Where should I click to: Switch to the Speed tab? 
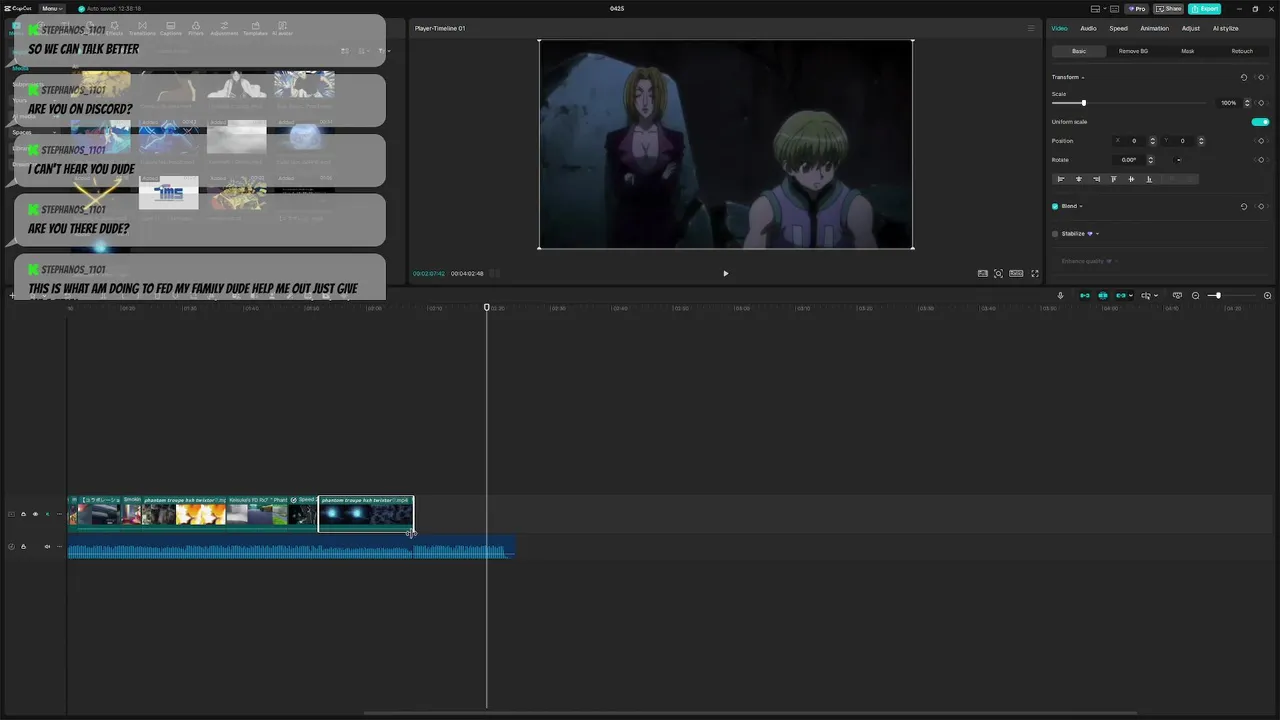click(x=1118, y=28)
